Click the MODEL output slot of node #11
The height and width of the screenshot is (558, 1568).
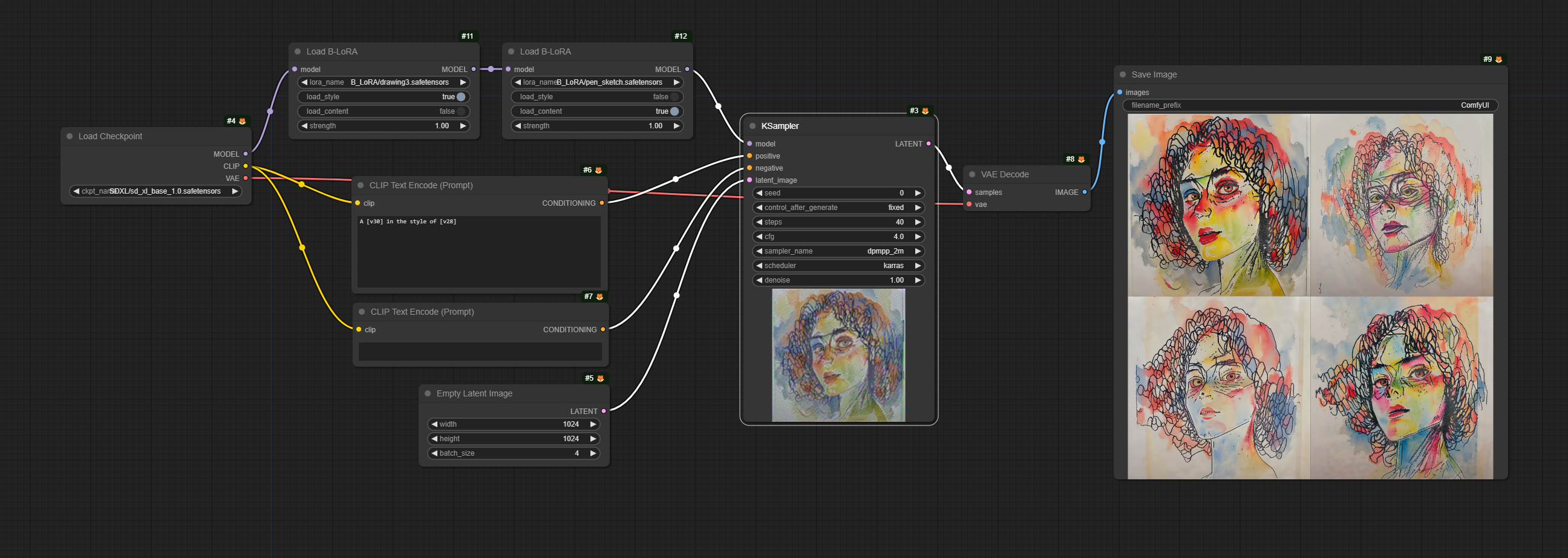474,70
